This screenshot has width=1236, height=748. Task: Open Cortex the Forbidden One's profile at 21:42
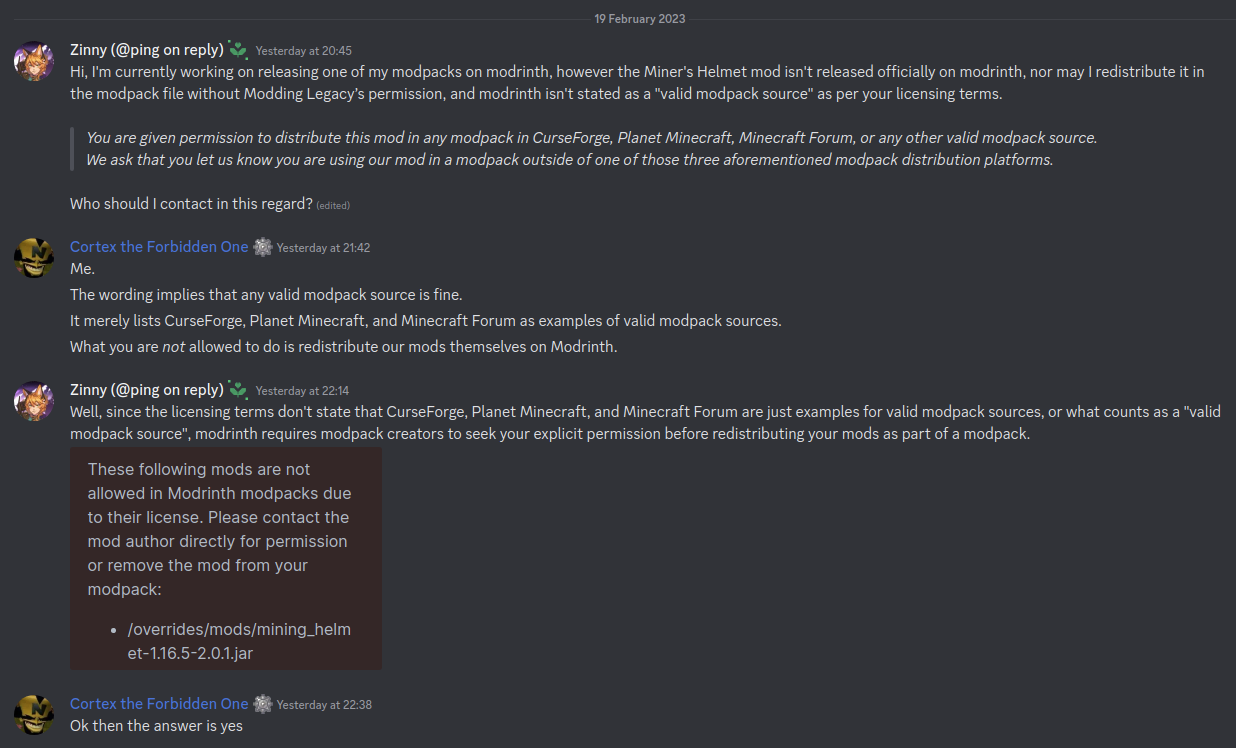pyautogui.click(x=159, y=247)
